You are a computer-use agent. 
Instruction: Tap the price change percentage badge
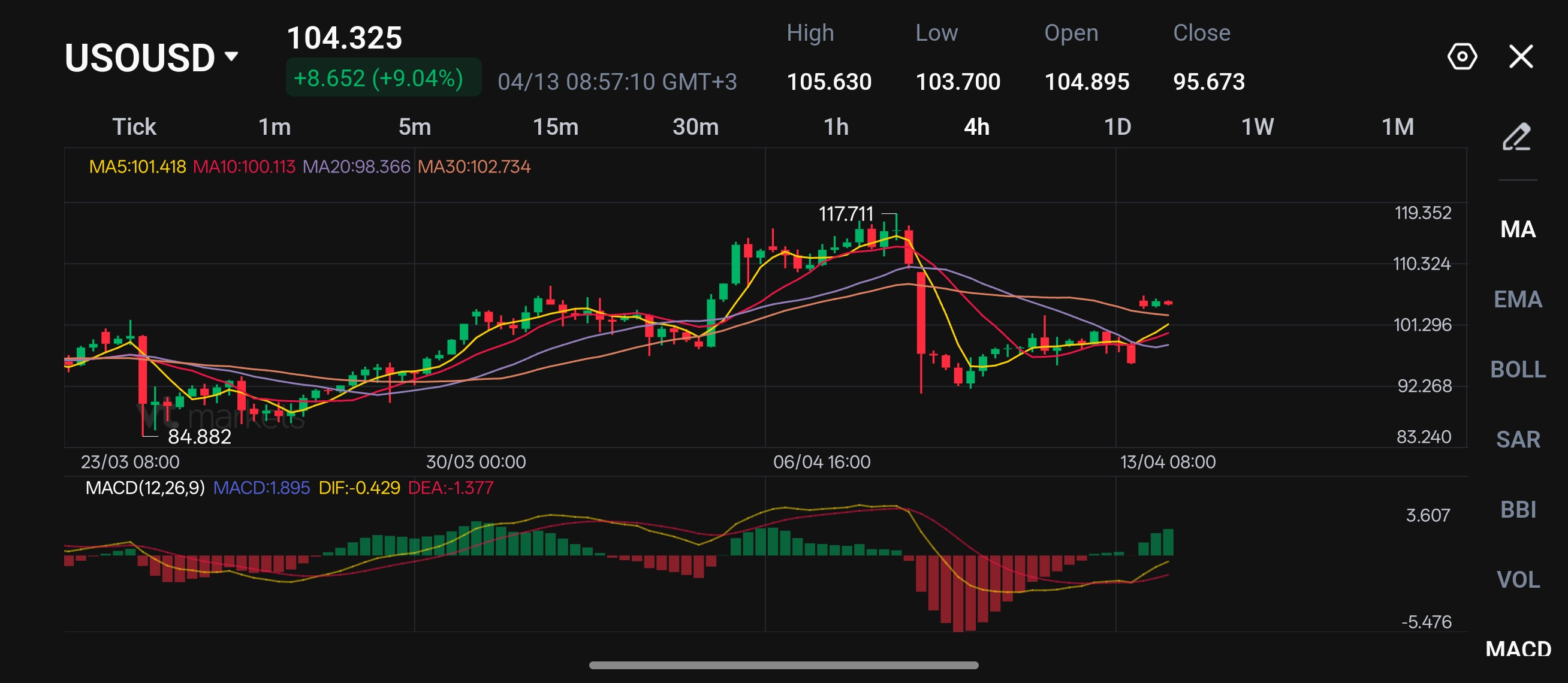(383, 78)
